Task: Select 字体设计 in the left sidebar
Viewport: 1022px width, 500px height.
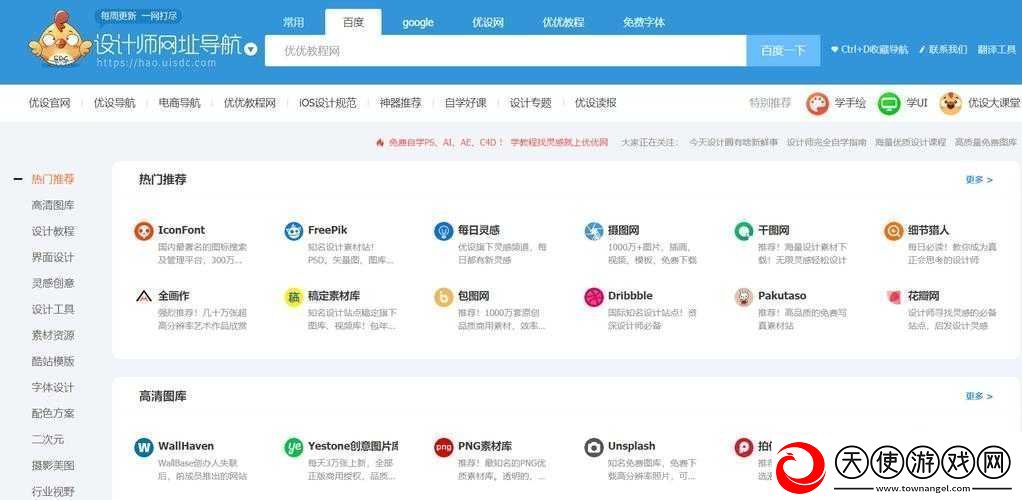Action: point(53,387)
